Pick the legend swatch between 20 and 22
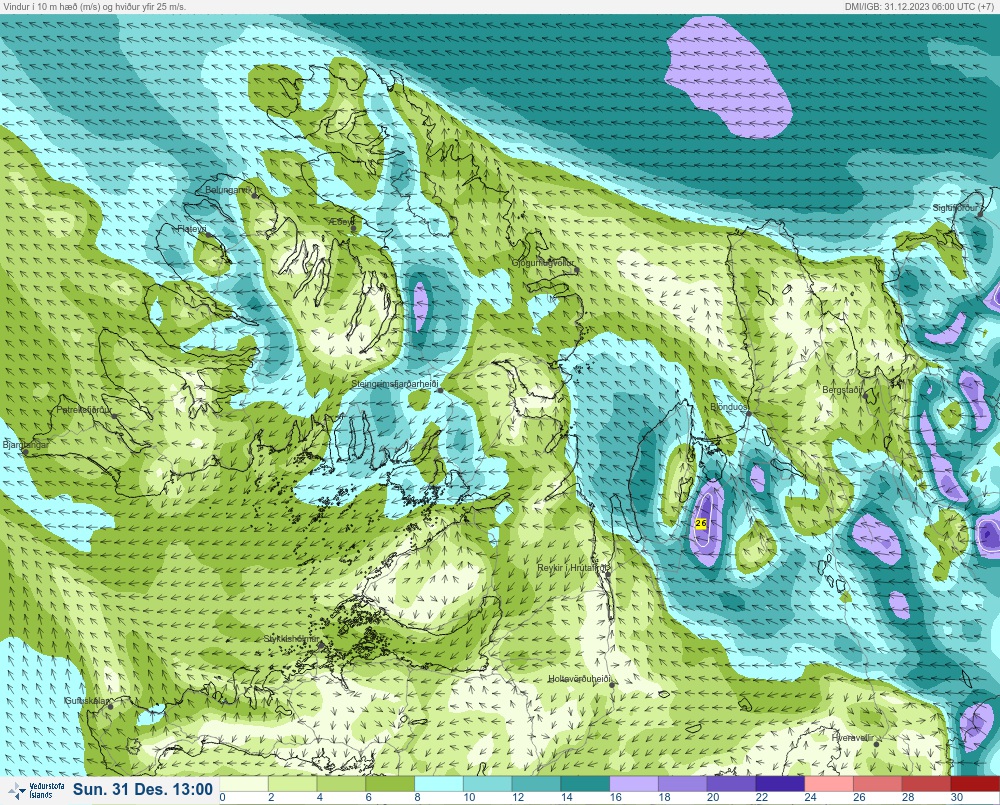The width and height of the screenshot is (1000, 805). click(731, 783)
